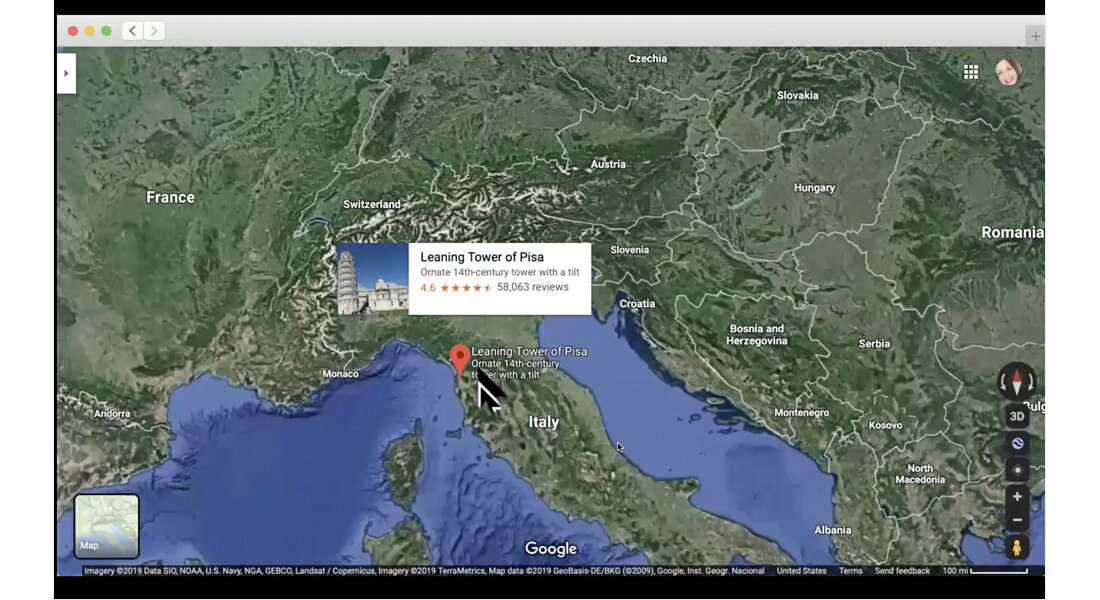Toggle the 3D view button

coord(1017,416)
